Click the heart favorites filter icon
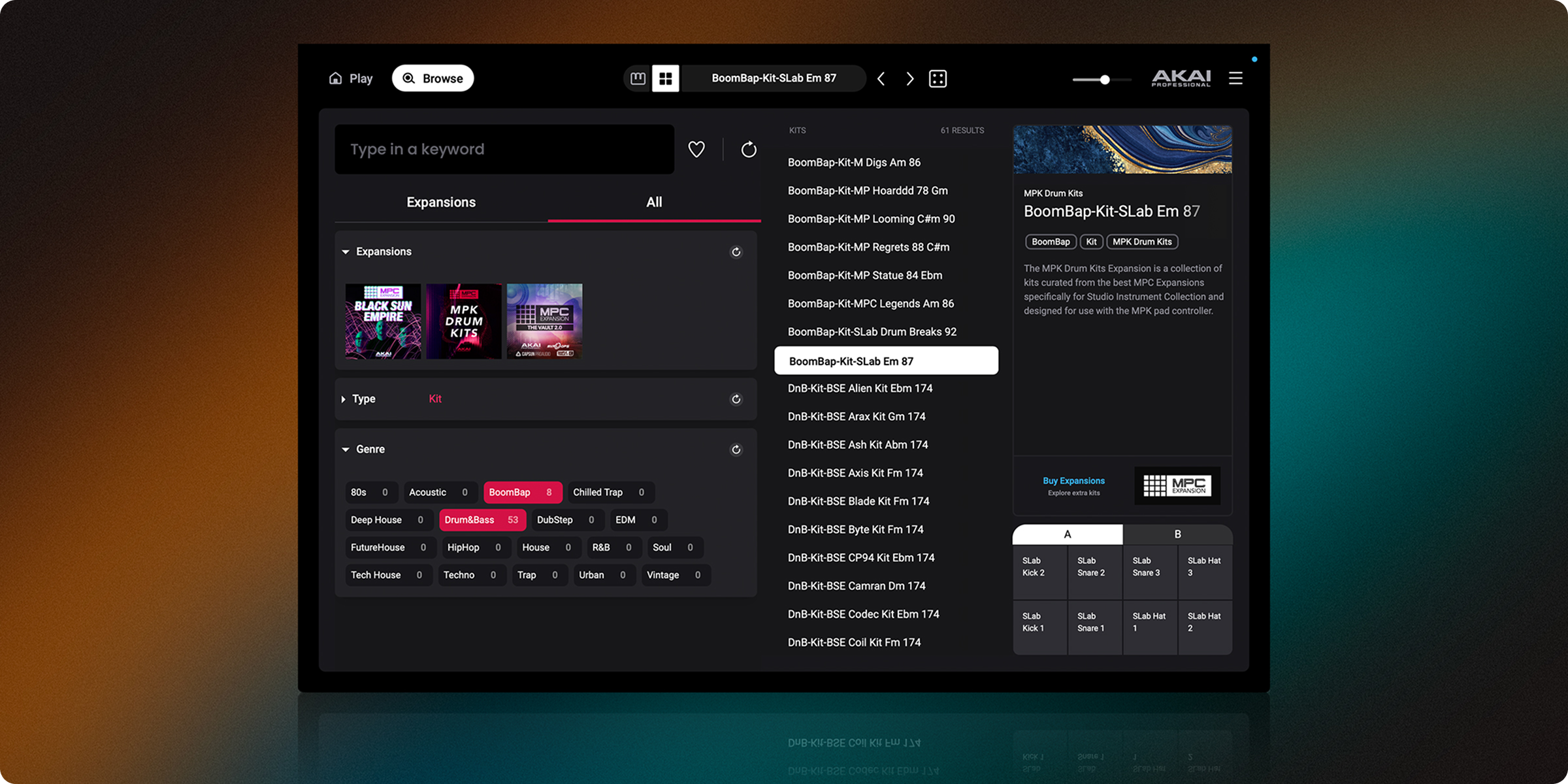This screenshot has width=1568, height=784. 696,150
